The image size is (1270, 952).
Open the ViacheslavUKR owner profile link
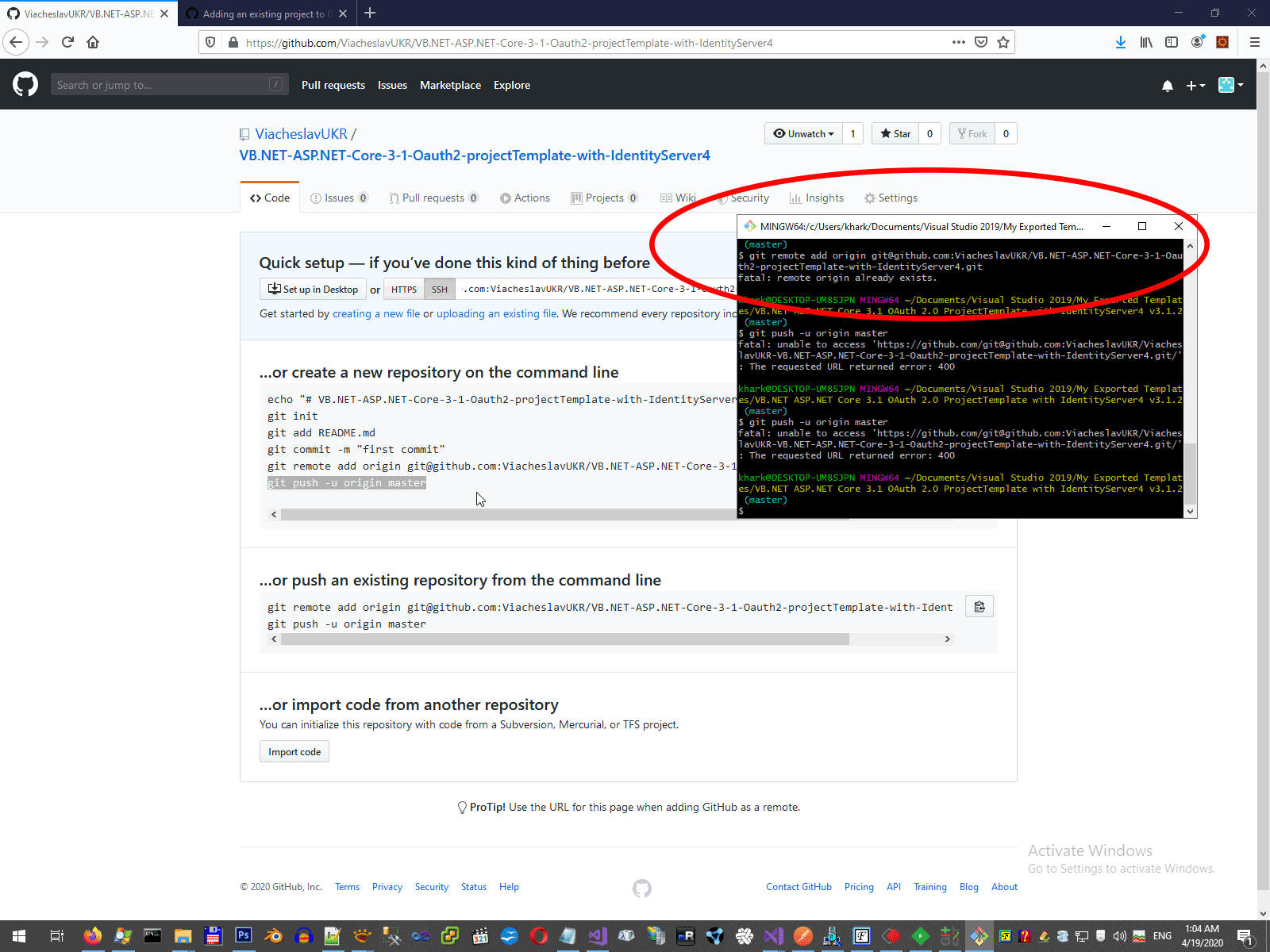301,134
